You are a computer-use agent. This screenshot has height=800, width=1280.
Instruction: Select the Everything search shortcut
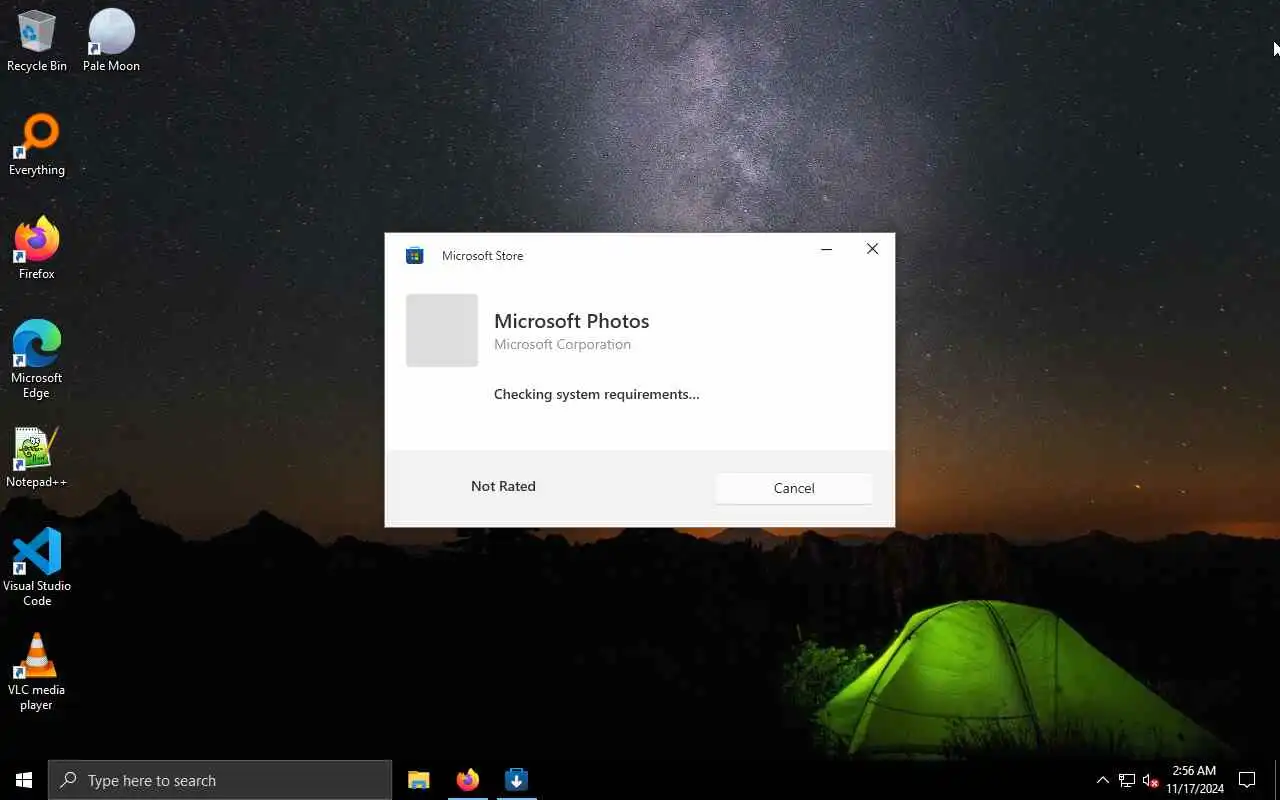(37, 145)
